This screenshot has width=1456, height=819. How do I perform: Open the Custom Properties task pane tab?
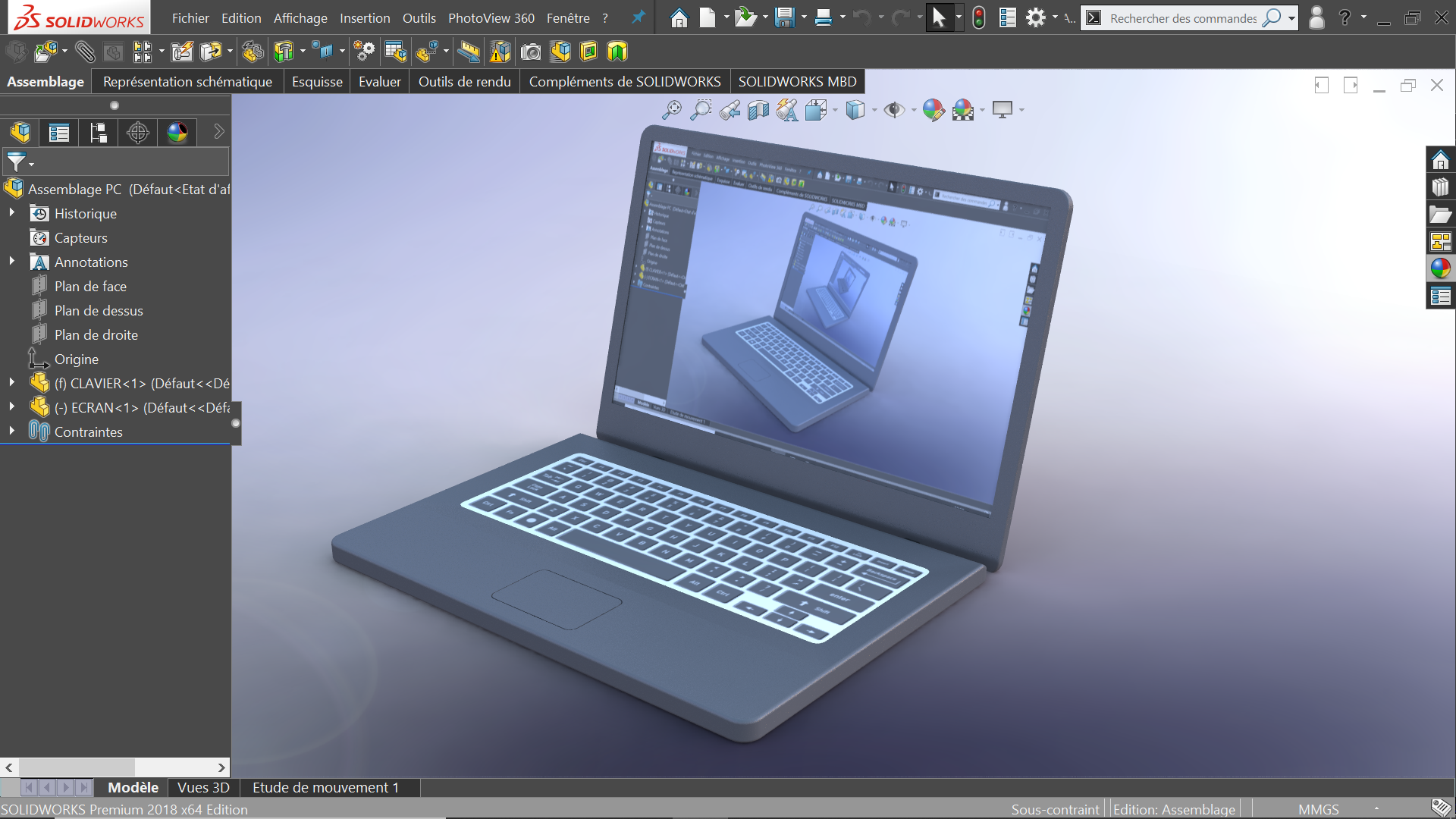pyautogui.click(x=1440, y=297)
